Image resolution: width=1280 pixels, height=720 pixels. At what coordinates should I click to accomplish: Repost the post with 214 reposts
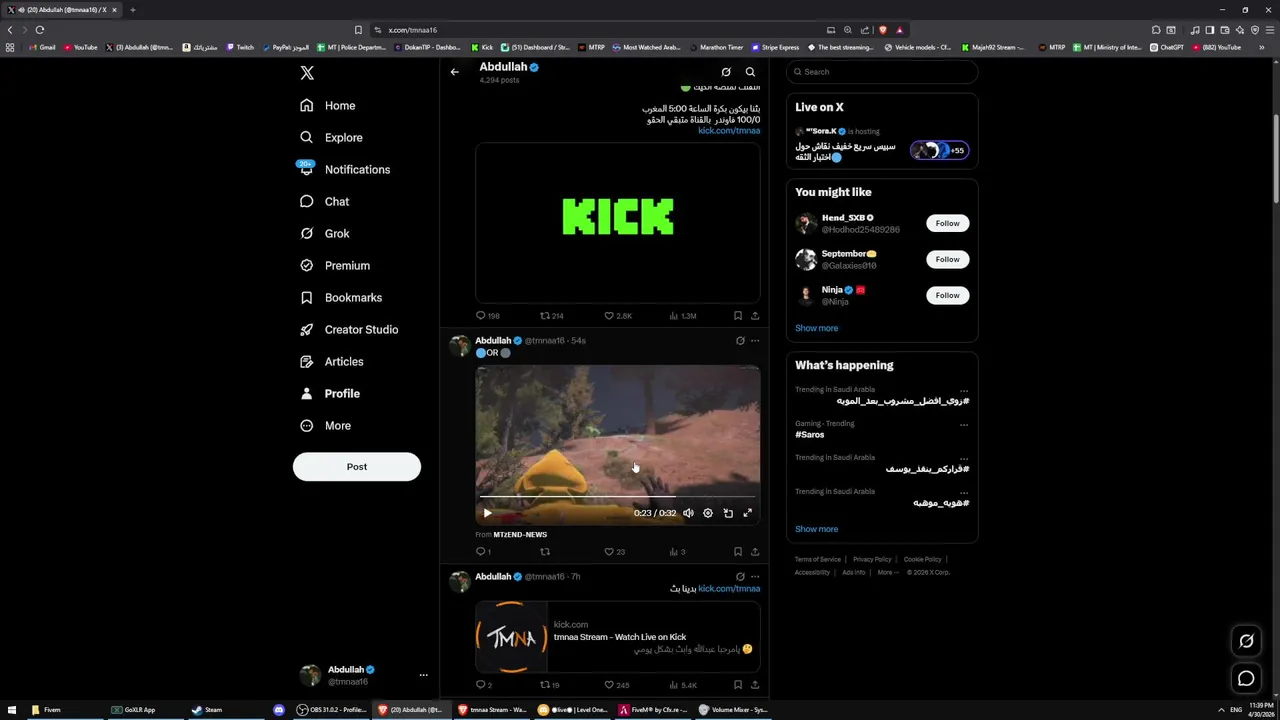[x=551, y=316]
